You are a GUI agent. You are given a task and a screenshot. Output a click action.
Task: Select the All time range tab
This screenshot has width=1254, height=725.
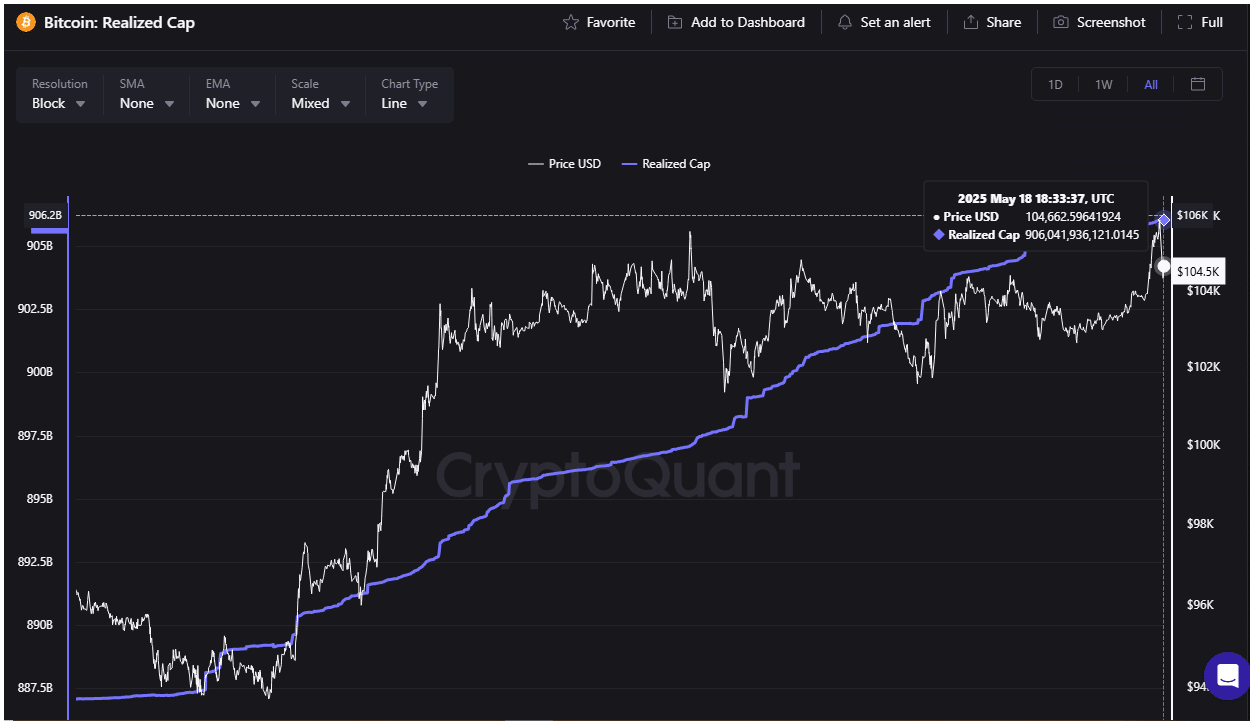(1151, 84)
